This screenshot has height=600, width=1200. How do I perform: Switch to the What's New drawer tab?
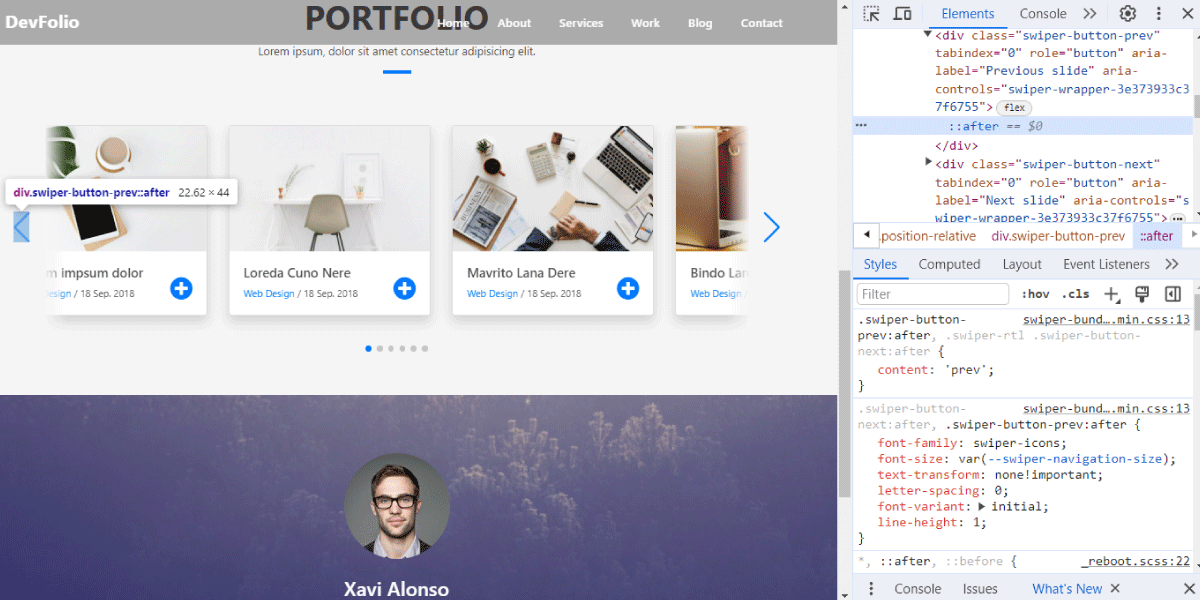1067,589
